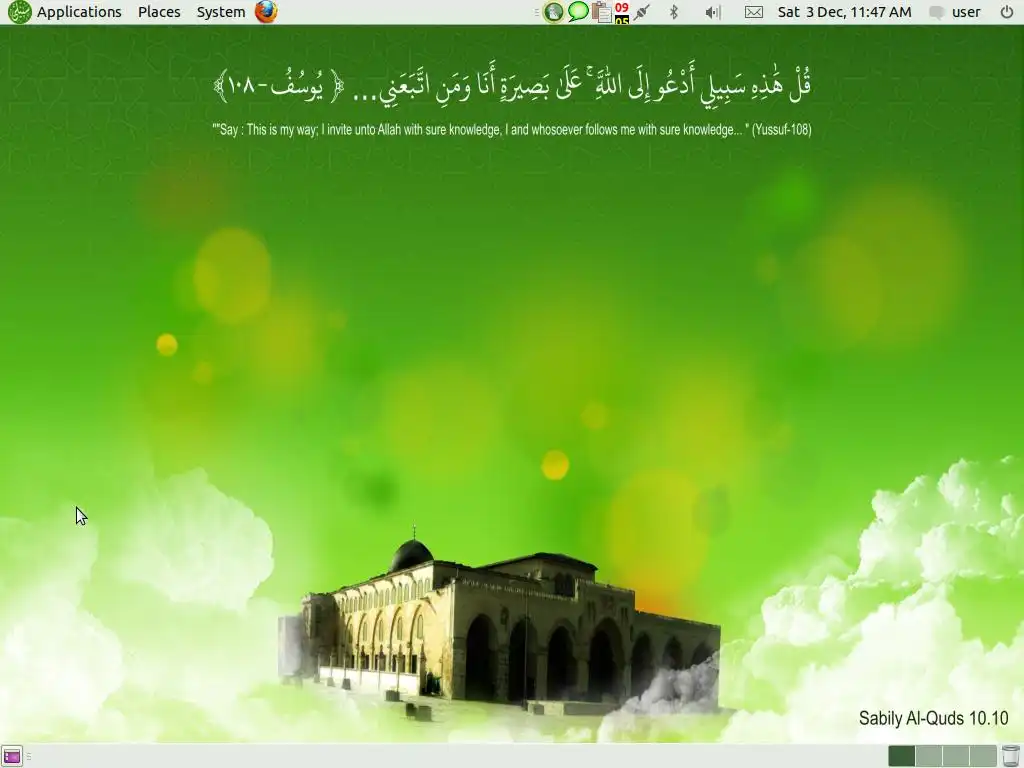Open the power session menu
Image resolution: width=1024 pixels, height=768 pixels.
[x=1006, y=12]
